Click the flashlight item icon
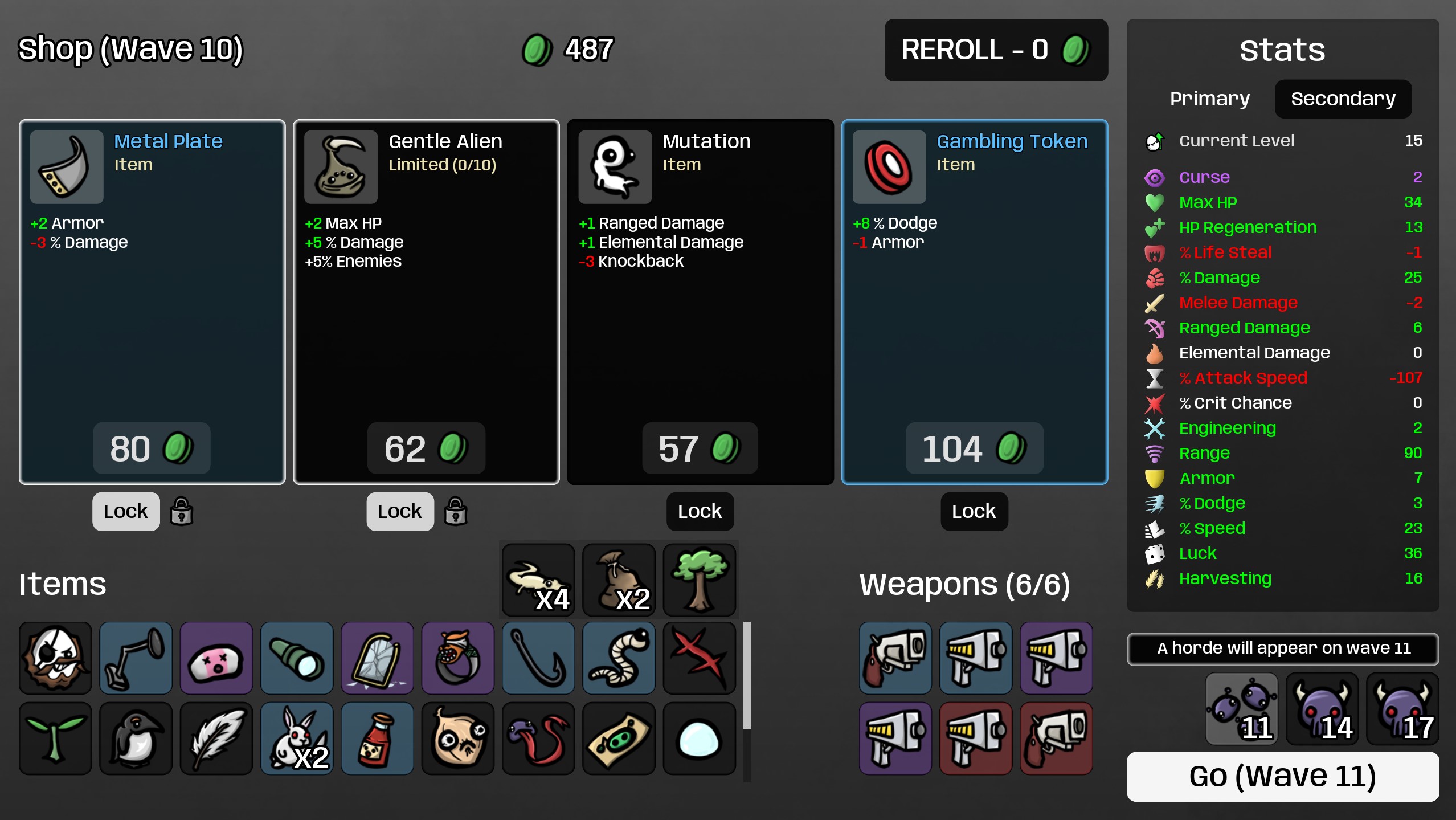The width and height of the screenshot is (1456, 820). pyautogui.click(x=297, y=658)
